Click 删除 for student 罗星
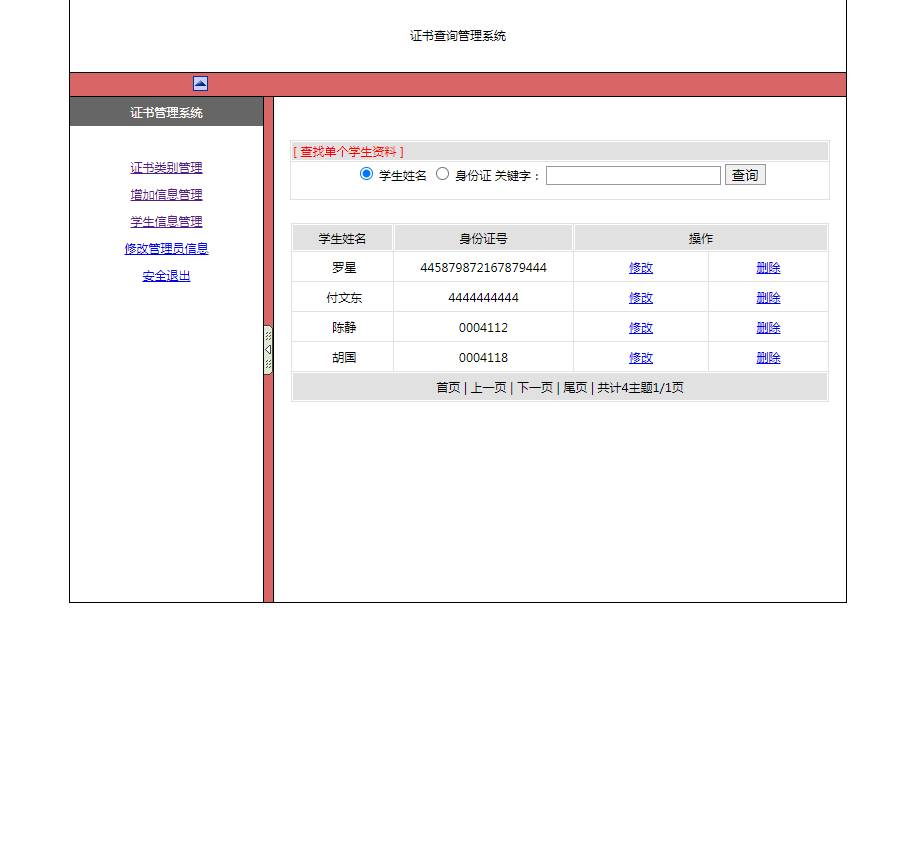The height and width of the screenshot is (854, 916). coord(768,267)
